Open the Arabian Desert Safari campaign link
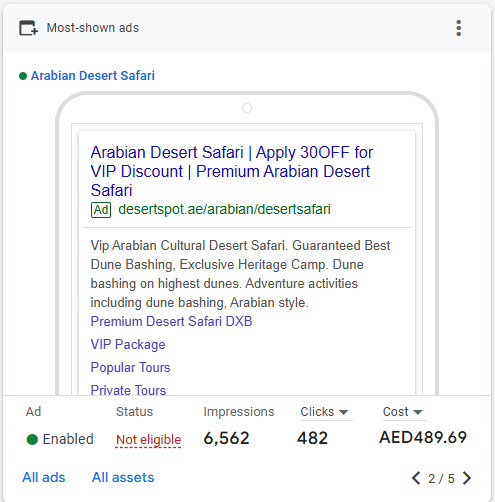The width and height of the screenshot is (495, 502). coord(93,76)
